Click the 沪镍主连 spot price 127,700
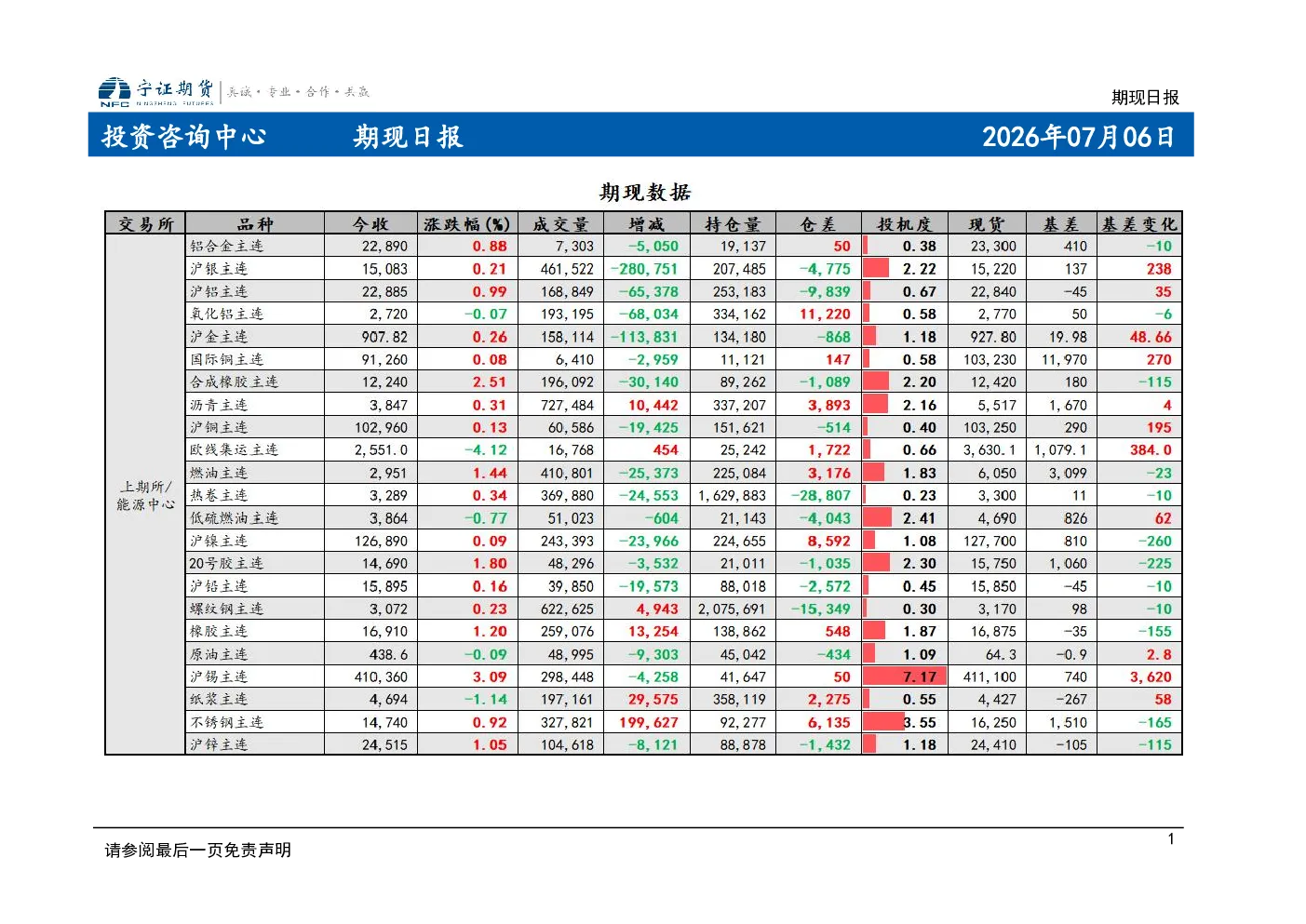This screenshot has width=1306, height=924. point(990,541)
